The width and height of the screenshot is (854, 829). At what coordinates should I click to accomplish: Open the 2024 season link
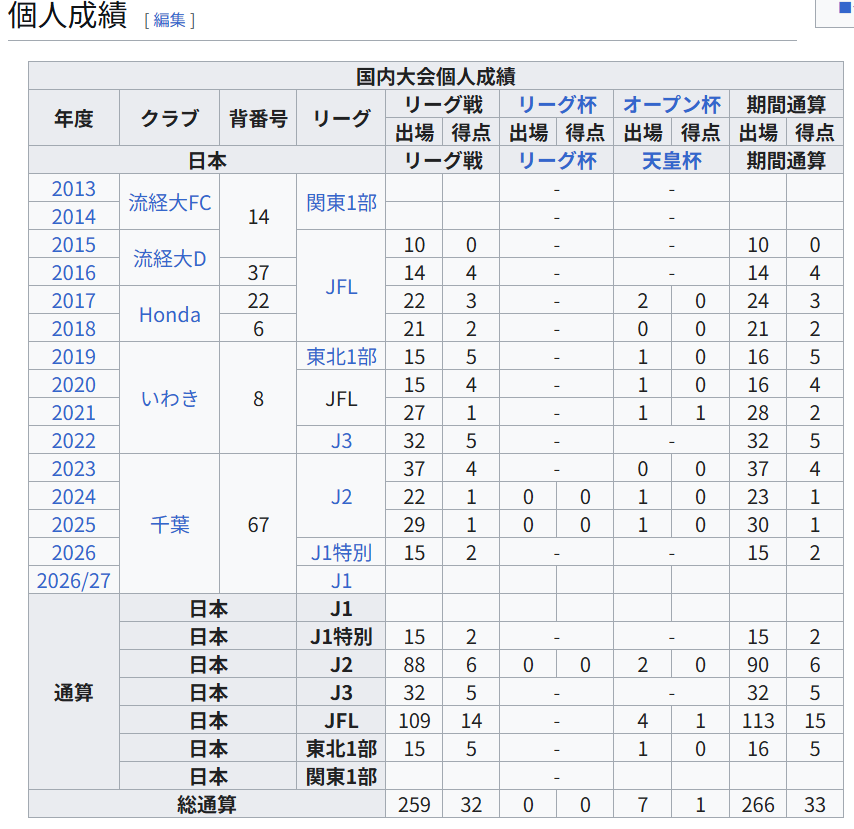pyautogui.click(x=74, y=497)
